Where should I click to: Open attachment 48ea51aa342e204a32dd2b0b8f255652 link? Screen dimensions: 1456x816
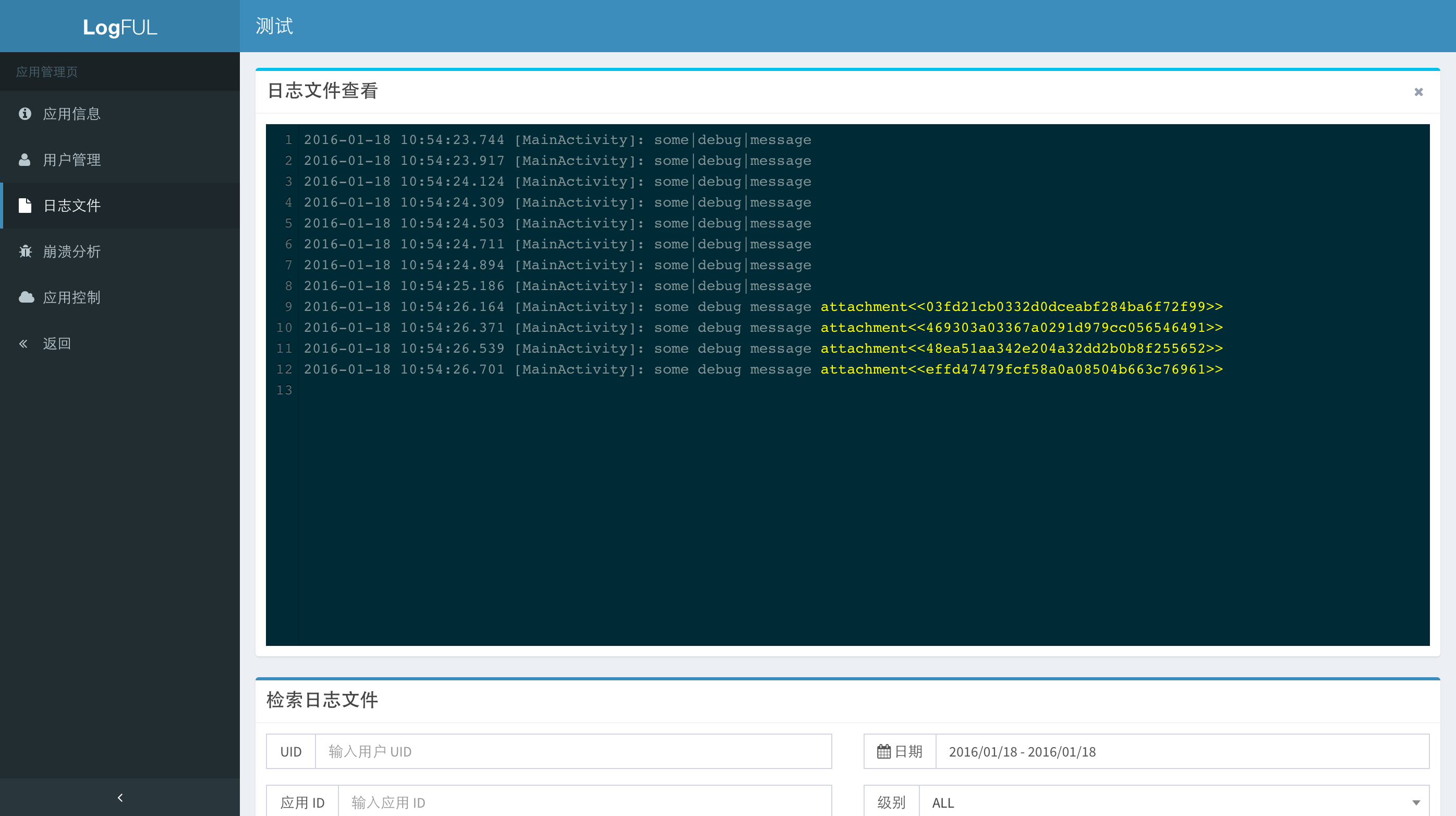[1022, 349]
